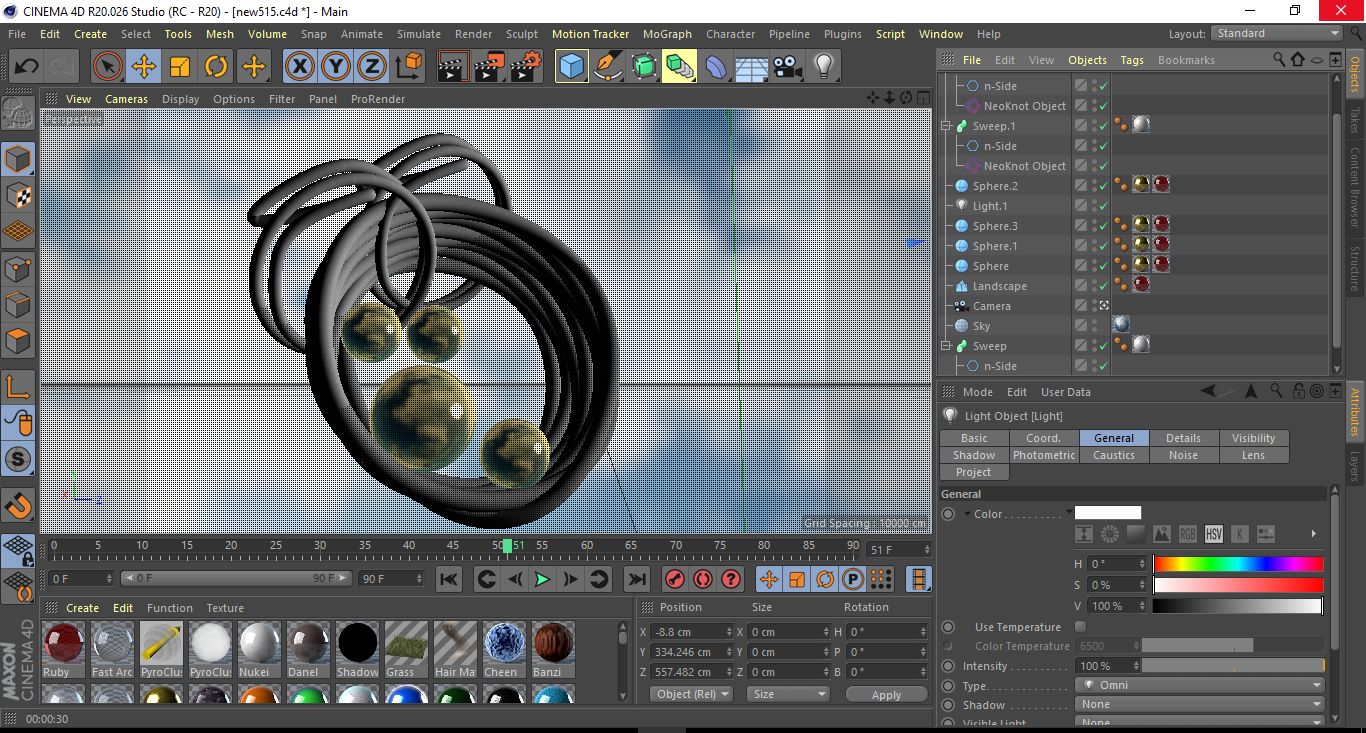Select HSV color mode button
Screen dimensions: 1366x733
(1214, 534)
